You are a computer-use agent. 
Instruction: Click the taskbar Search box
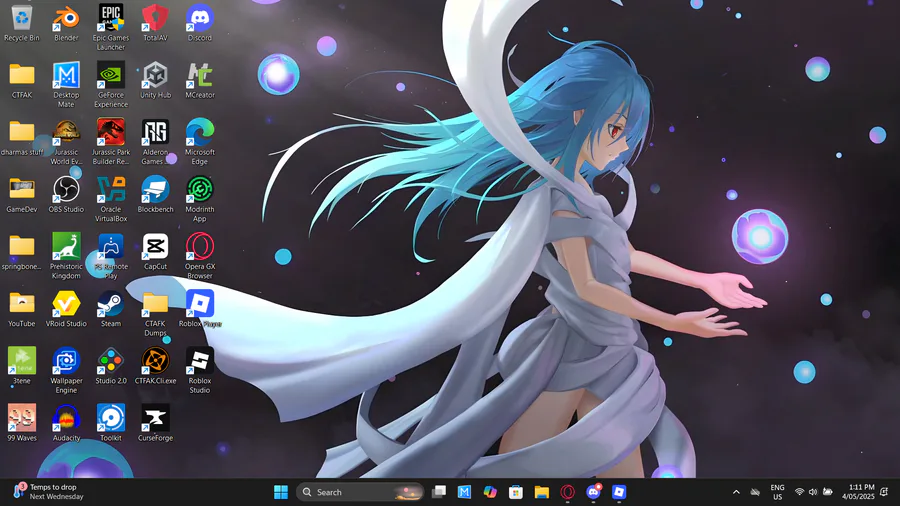coord(360,492)
